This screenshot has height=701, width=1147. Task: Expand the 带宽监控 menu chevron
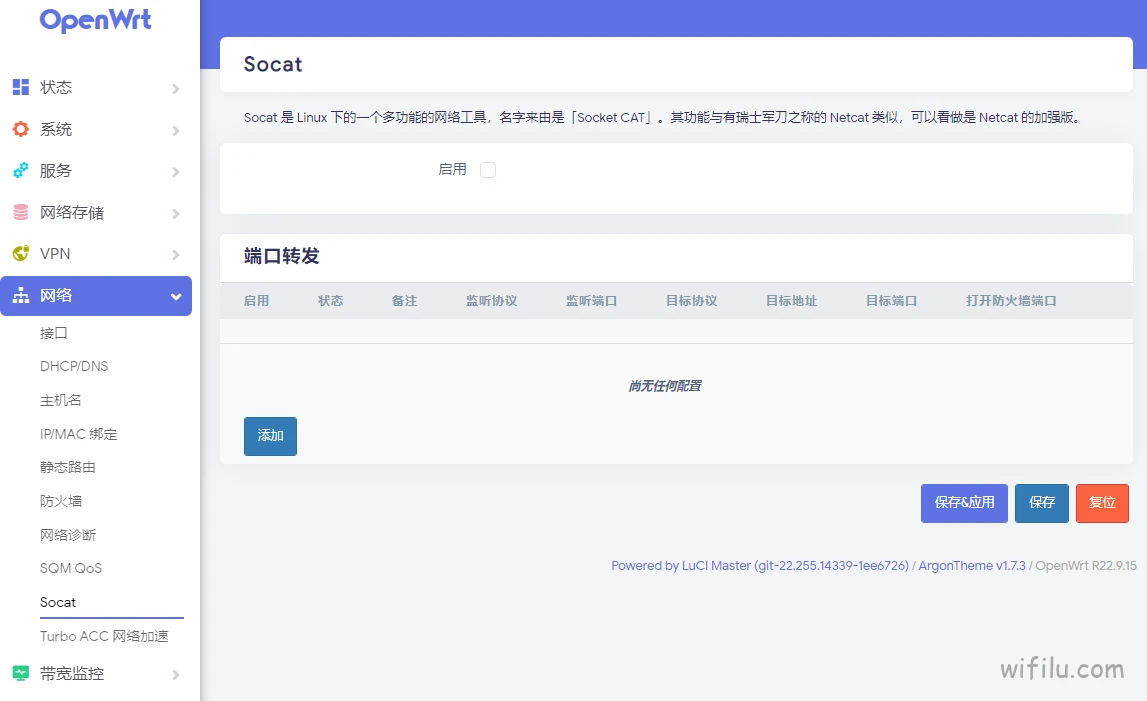point(176,675)
